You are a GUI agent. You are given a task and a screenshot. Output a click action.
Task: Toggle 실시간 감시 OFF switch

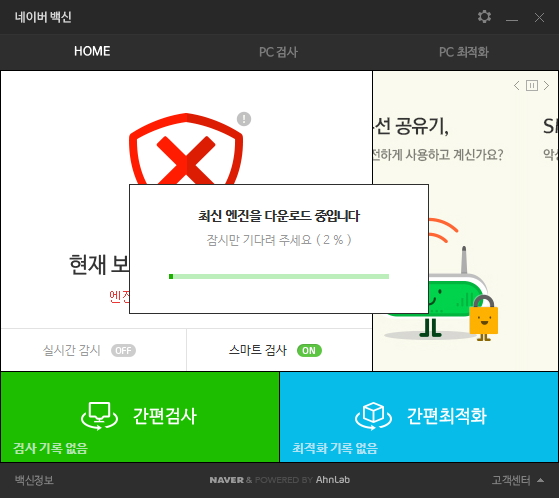click(123, 350)
